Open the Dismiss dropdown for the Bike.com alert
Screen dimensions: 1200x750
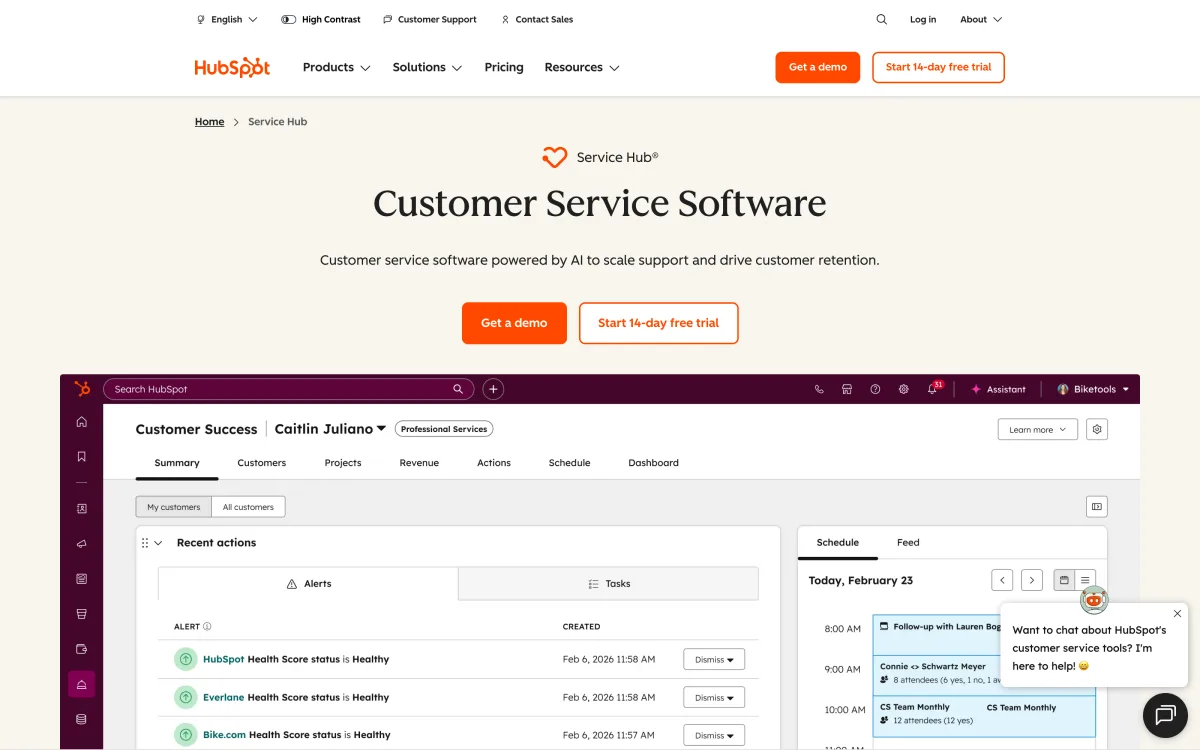pyautogui.click(x=714, y=735)
